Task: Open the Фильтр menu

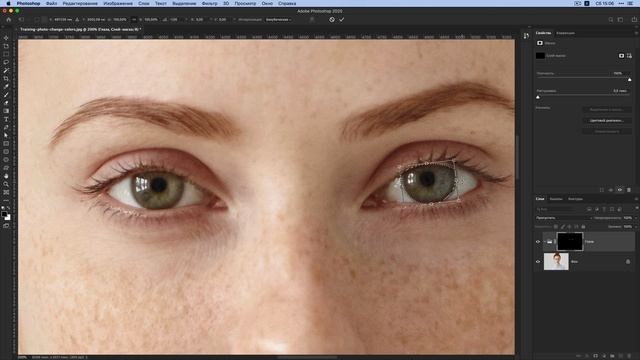Action: click(210, 3)
